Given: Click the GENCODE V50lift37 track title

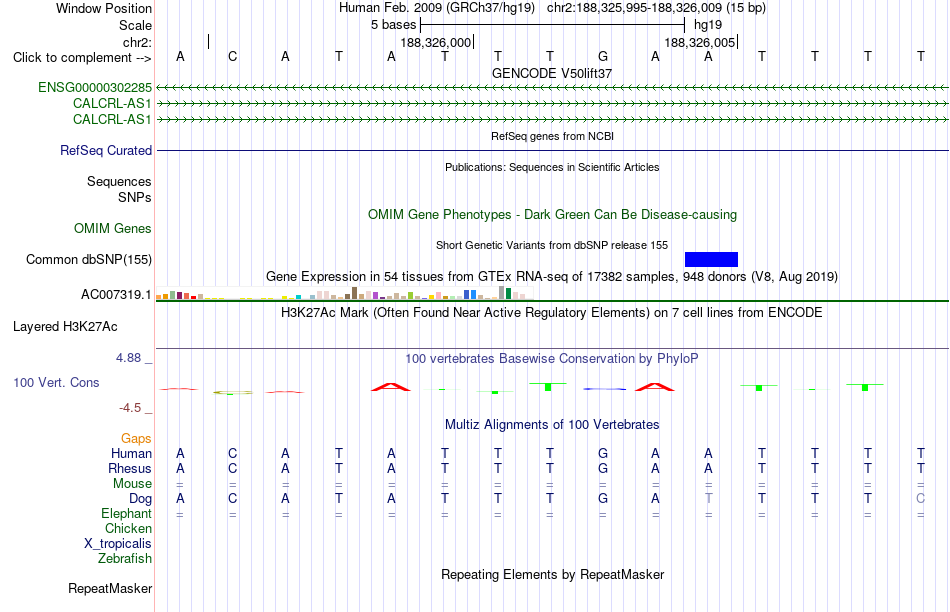Looking at the screenshot, I should (x=552, y=73).
